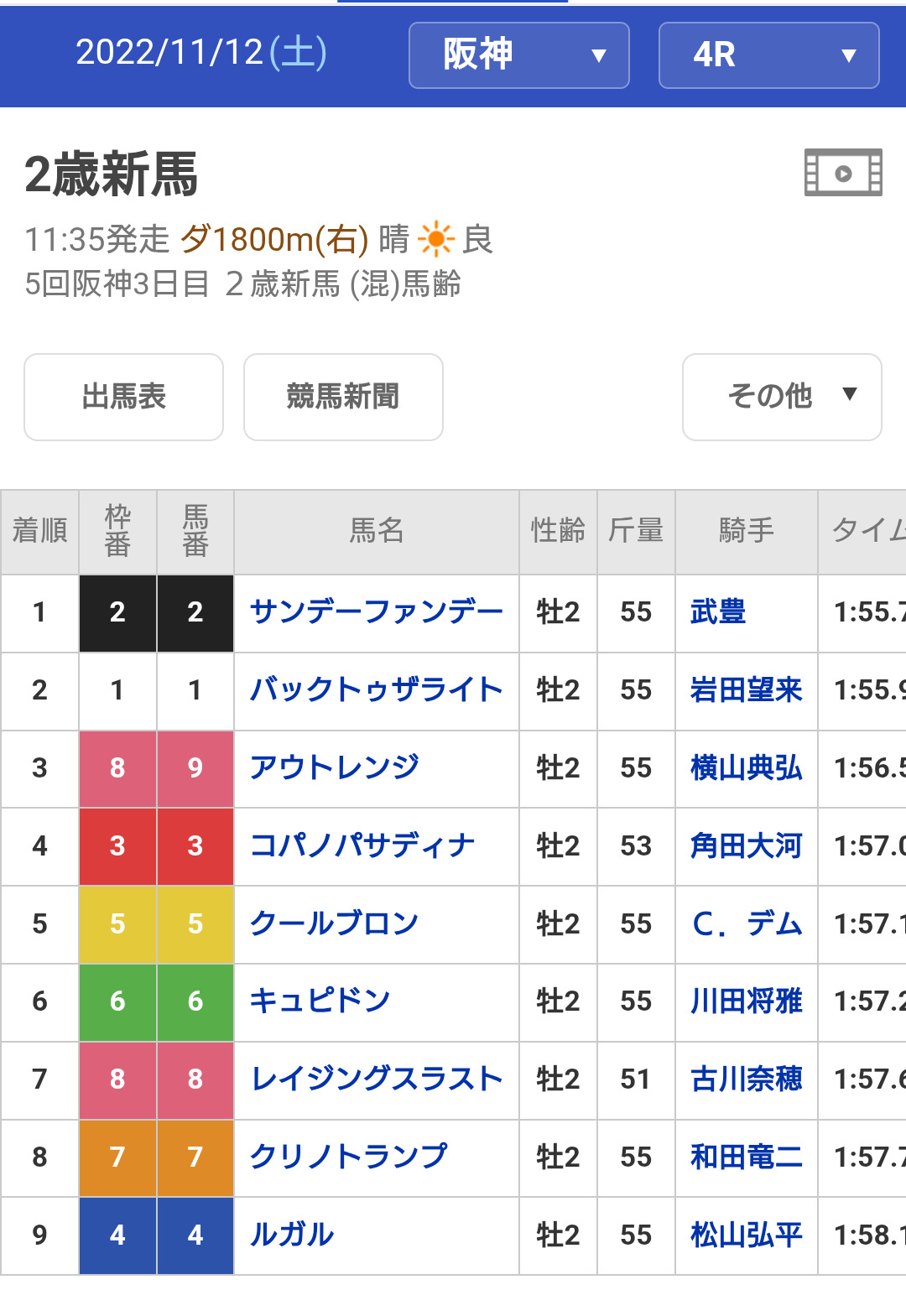Viewport: 906px width, 1316px height.
Task: Switch to the 競馬新聞 tab
Action: click(x=343, y=397)
